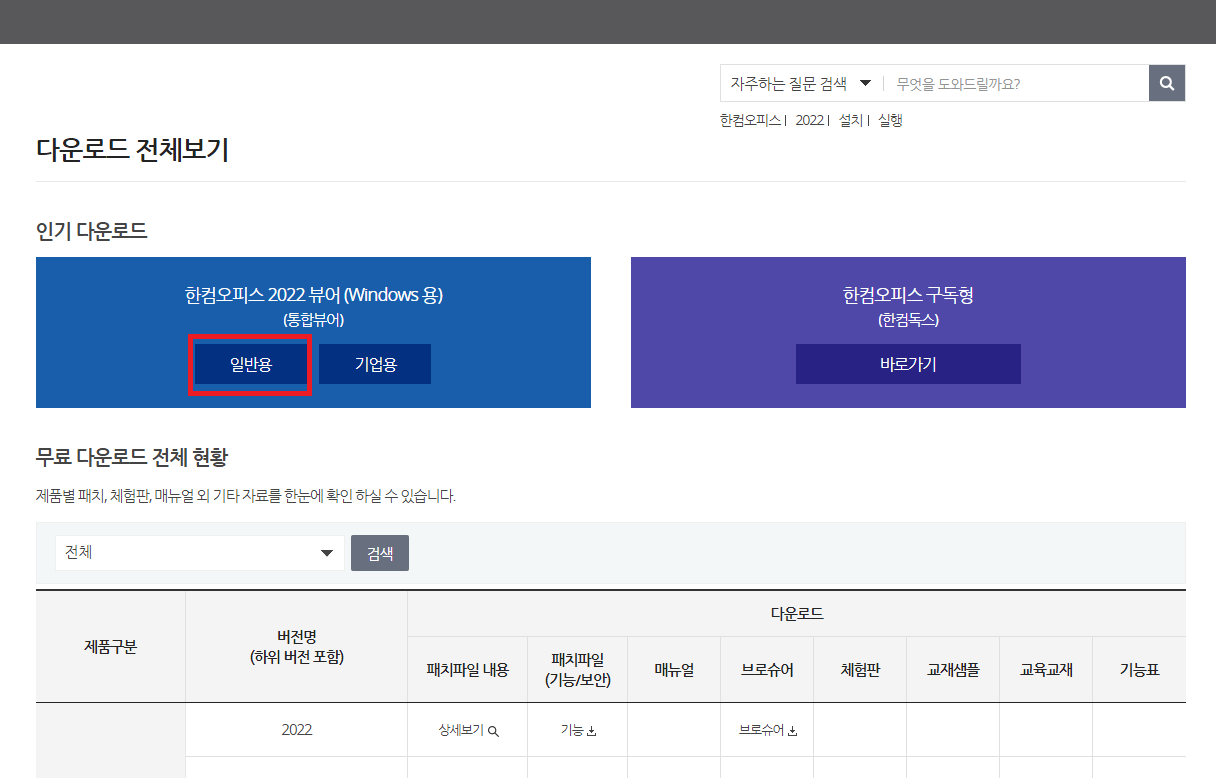The image size is (1216, 778).
Task: Select the 2022 version row in table
Action: [295, 731]
